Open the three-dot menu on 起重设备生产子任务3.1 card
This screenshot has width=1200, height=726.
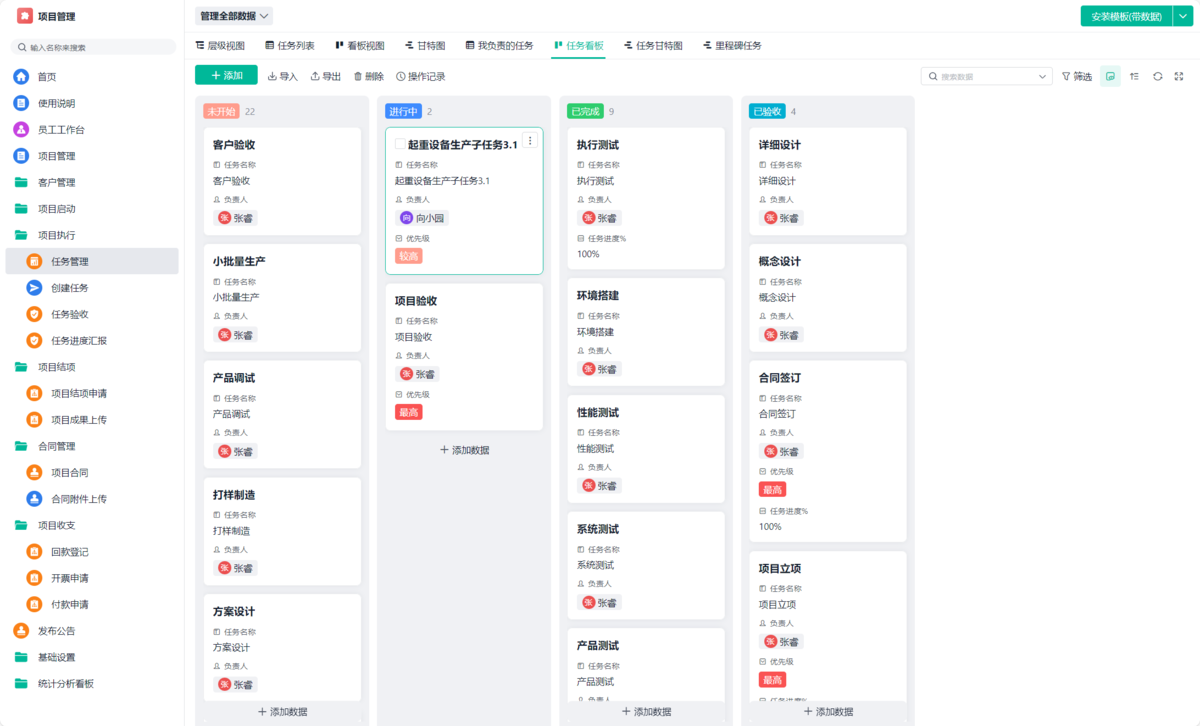[530, 141]
